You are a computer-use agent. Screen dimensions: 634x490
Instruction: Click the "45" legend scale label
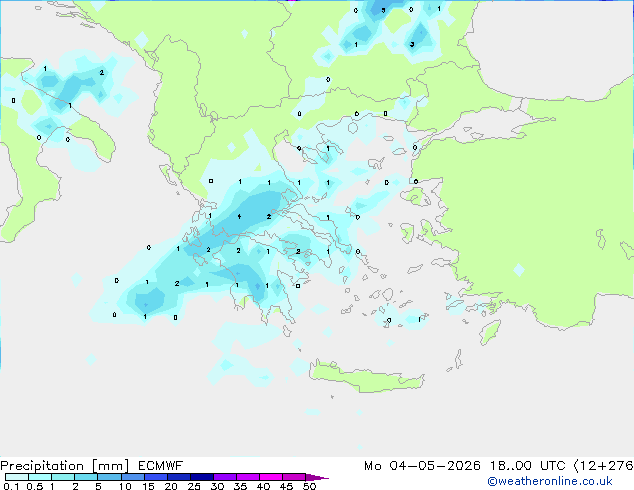click(x=286, y=486)
